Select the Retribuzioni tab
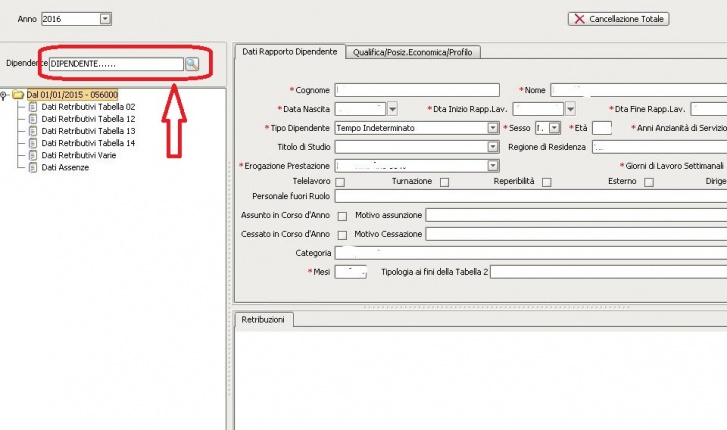727x430 pixels. (263, 320)
